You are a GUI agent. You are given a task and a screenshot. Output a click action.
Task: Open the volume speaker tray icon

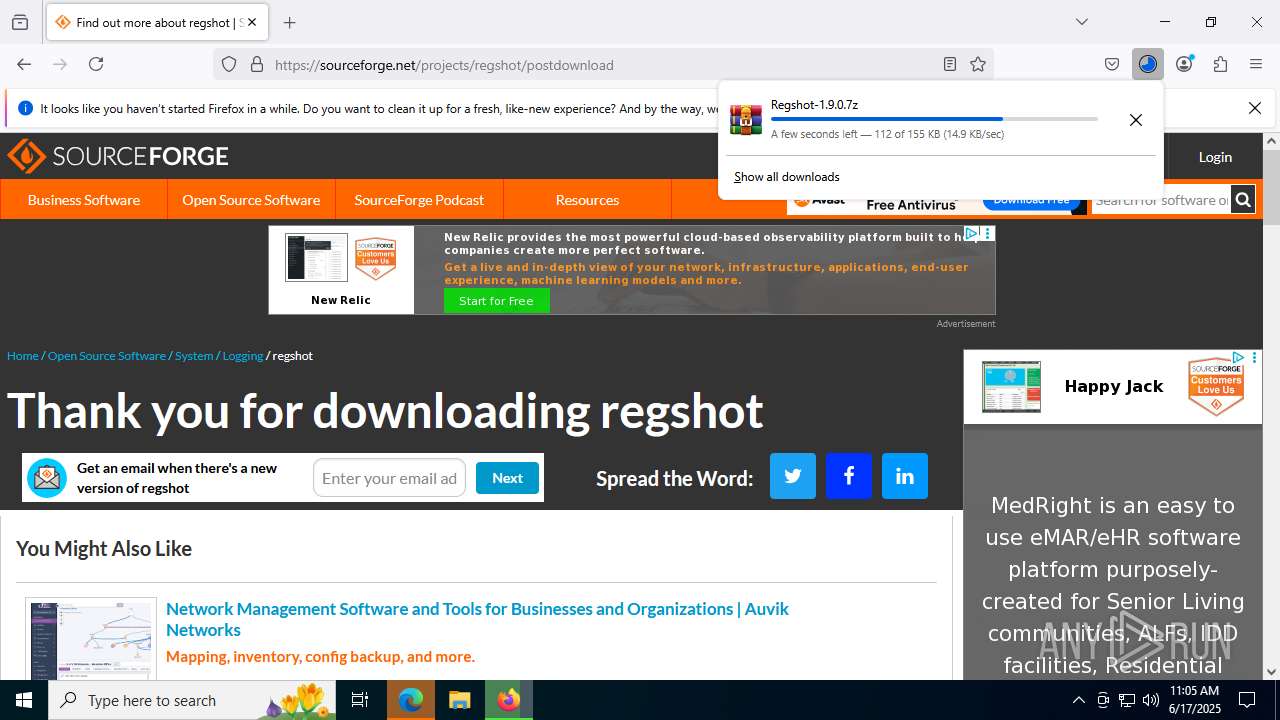point(1151,700)
